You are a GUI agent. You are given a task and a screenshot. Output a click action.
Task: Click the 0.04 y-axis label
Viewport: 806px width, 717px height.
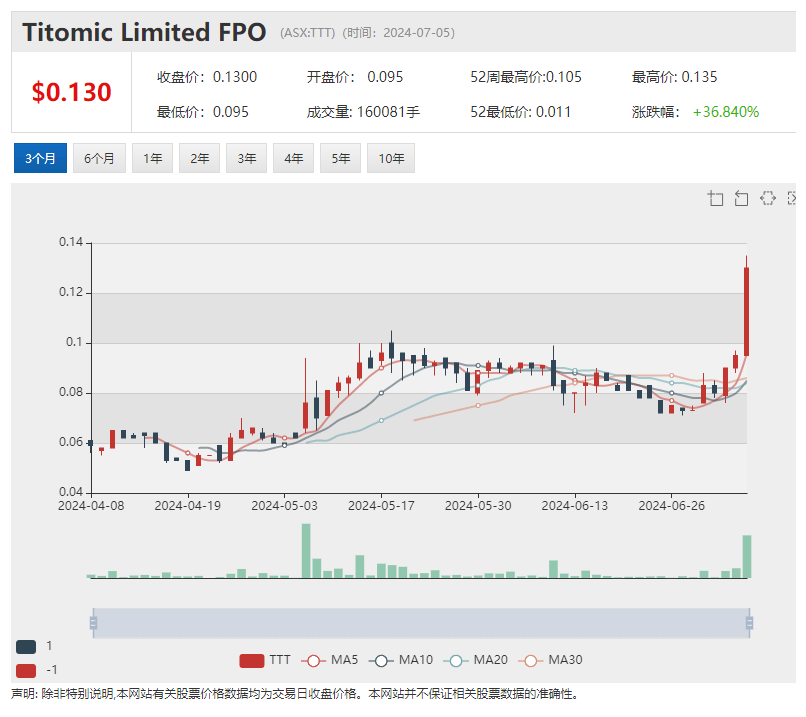click(70, 492)
